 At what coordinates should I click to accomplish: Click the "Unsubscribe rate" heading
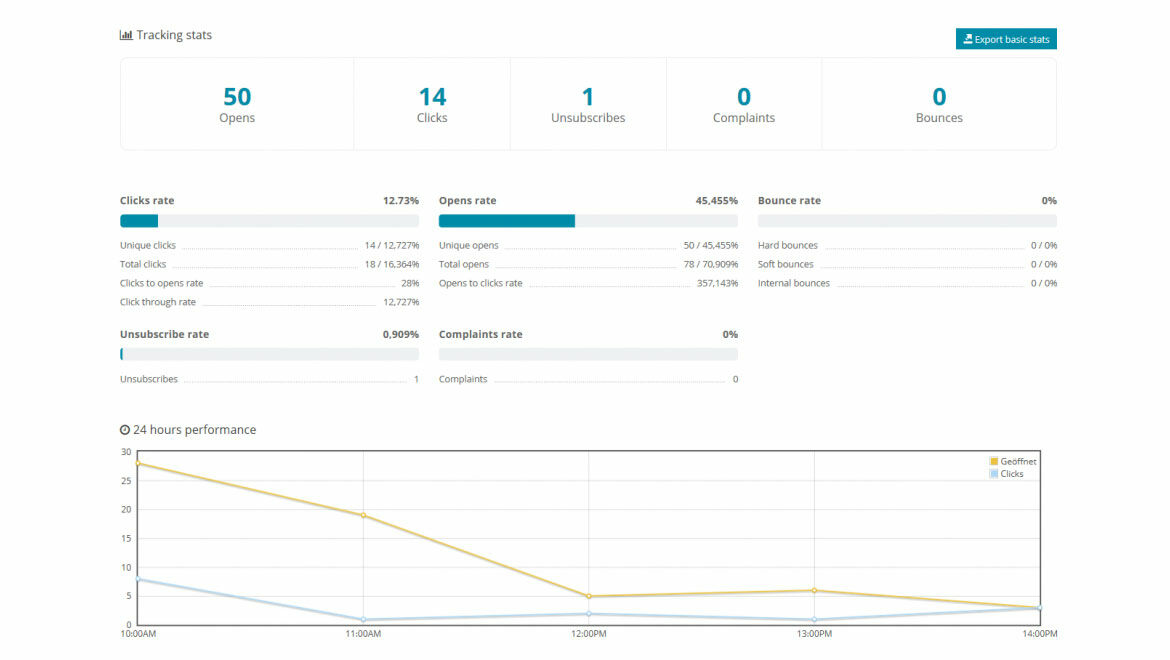[x=164, y=334]
